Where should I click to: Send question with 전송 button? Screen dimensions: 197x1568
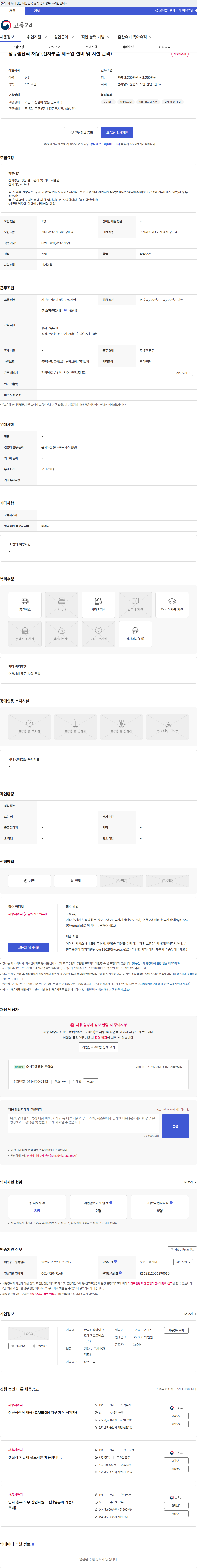coord(175,1126)
